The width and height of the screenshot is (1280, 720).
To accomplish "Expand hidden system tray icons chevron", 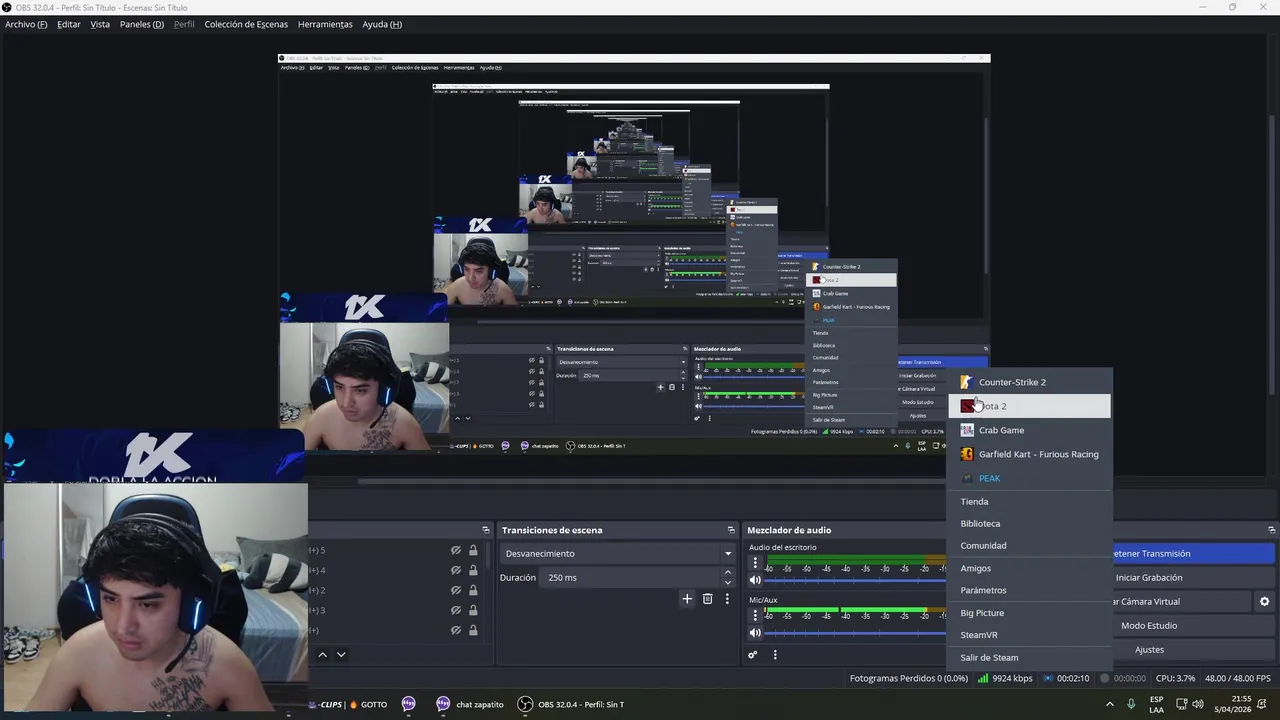I will [1110, 704].
